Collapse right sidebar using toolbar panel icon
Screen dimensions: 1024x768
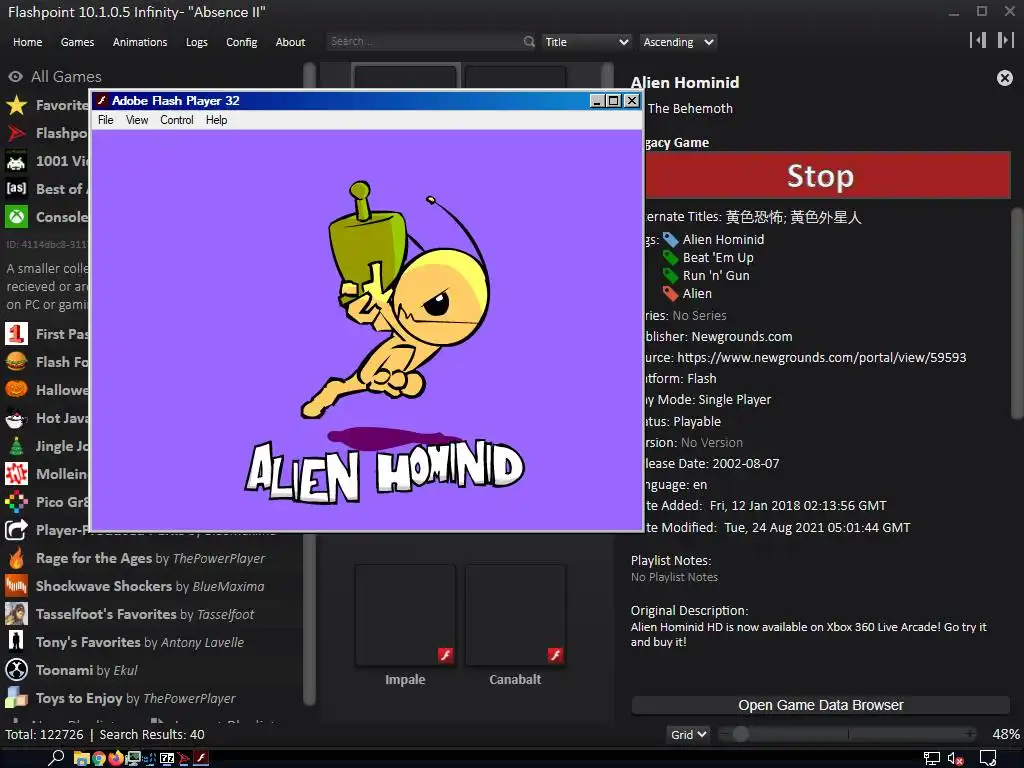click(1005, 40)
